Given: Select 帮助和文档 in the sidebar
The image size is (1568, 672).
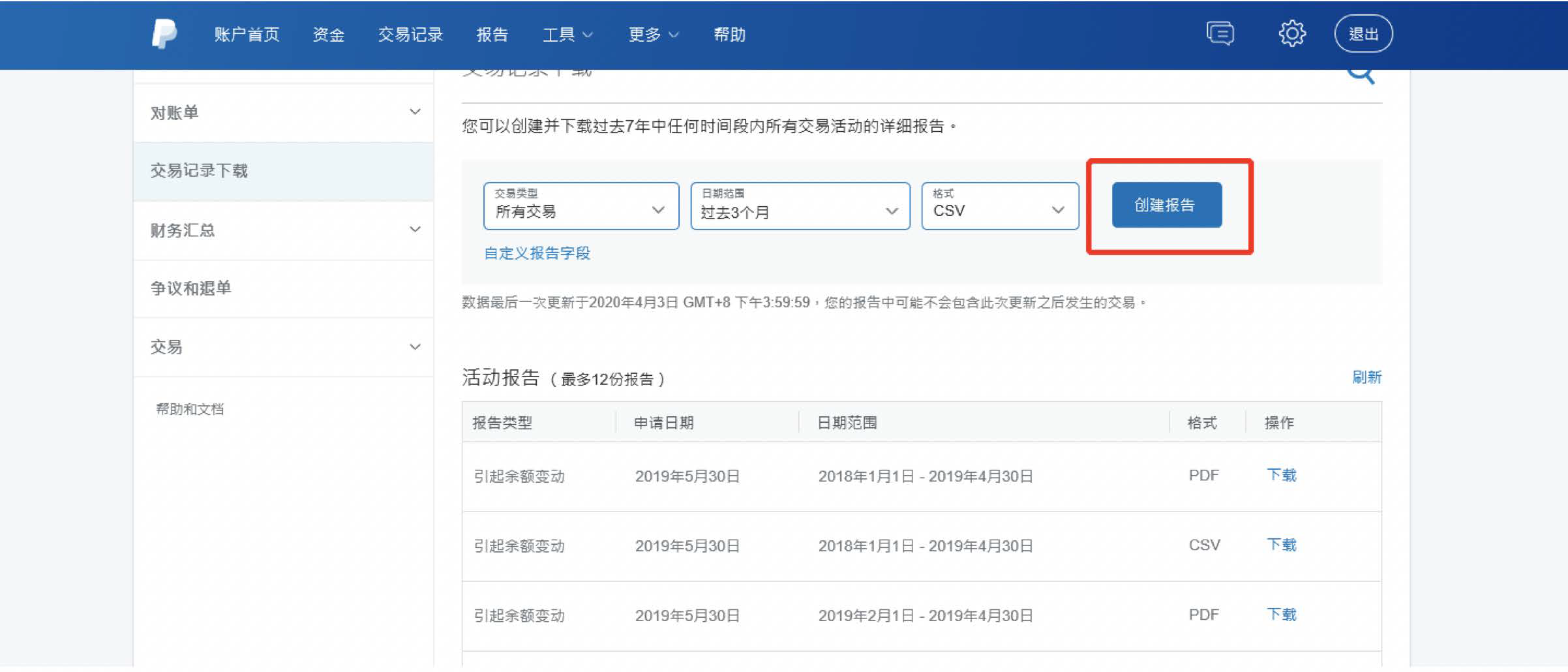Looking at the screenshot, I should [x=189, y=410].
